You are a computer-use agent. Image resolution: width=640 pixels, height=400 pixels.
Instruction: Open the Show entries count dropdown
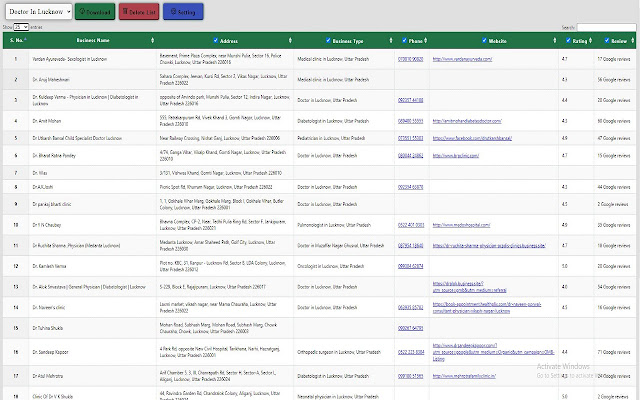point(21,27)
